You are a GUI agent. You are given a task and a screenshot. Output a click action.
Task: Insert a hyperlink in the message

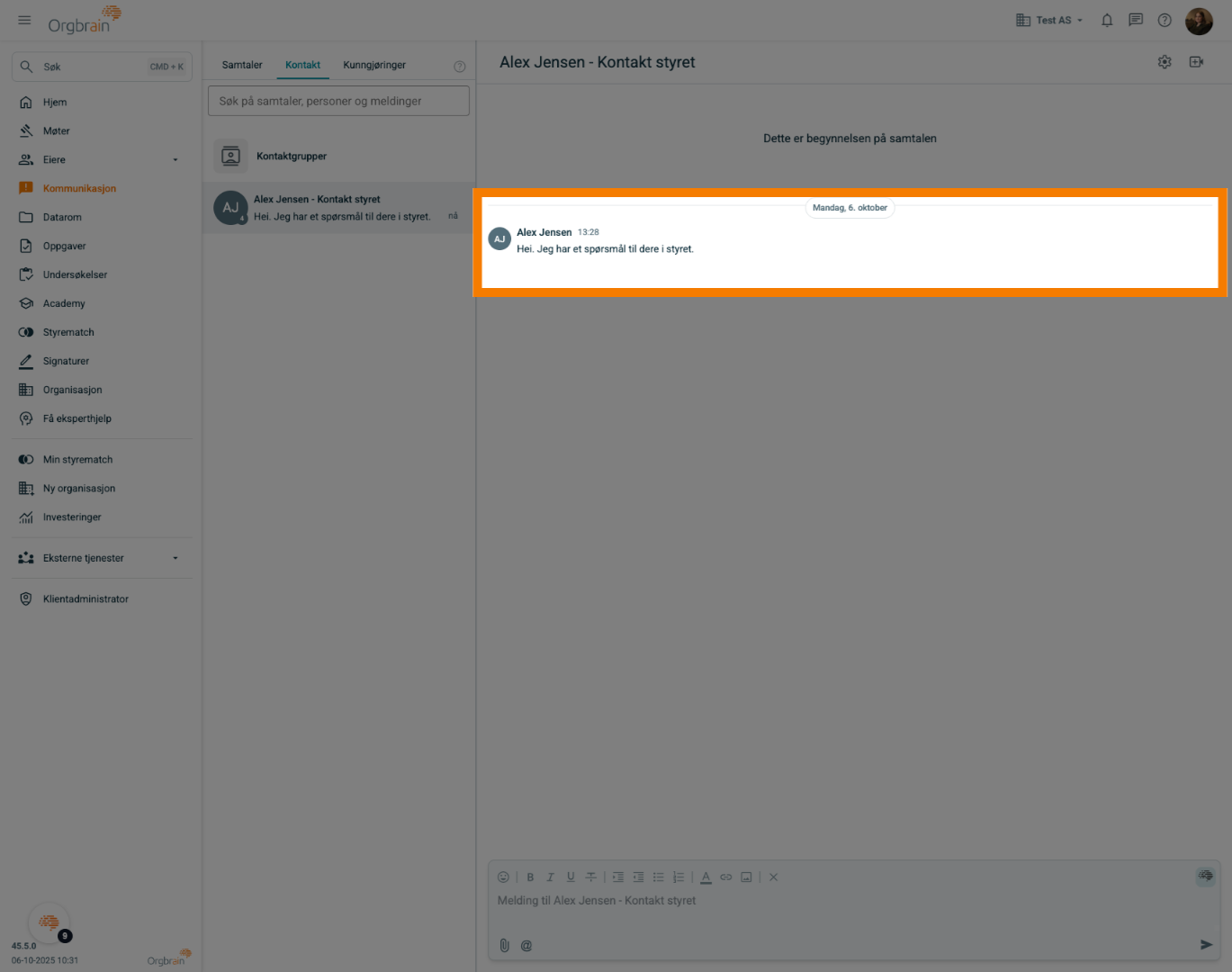pyautogui.click(x=726, y=877)
